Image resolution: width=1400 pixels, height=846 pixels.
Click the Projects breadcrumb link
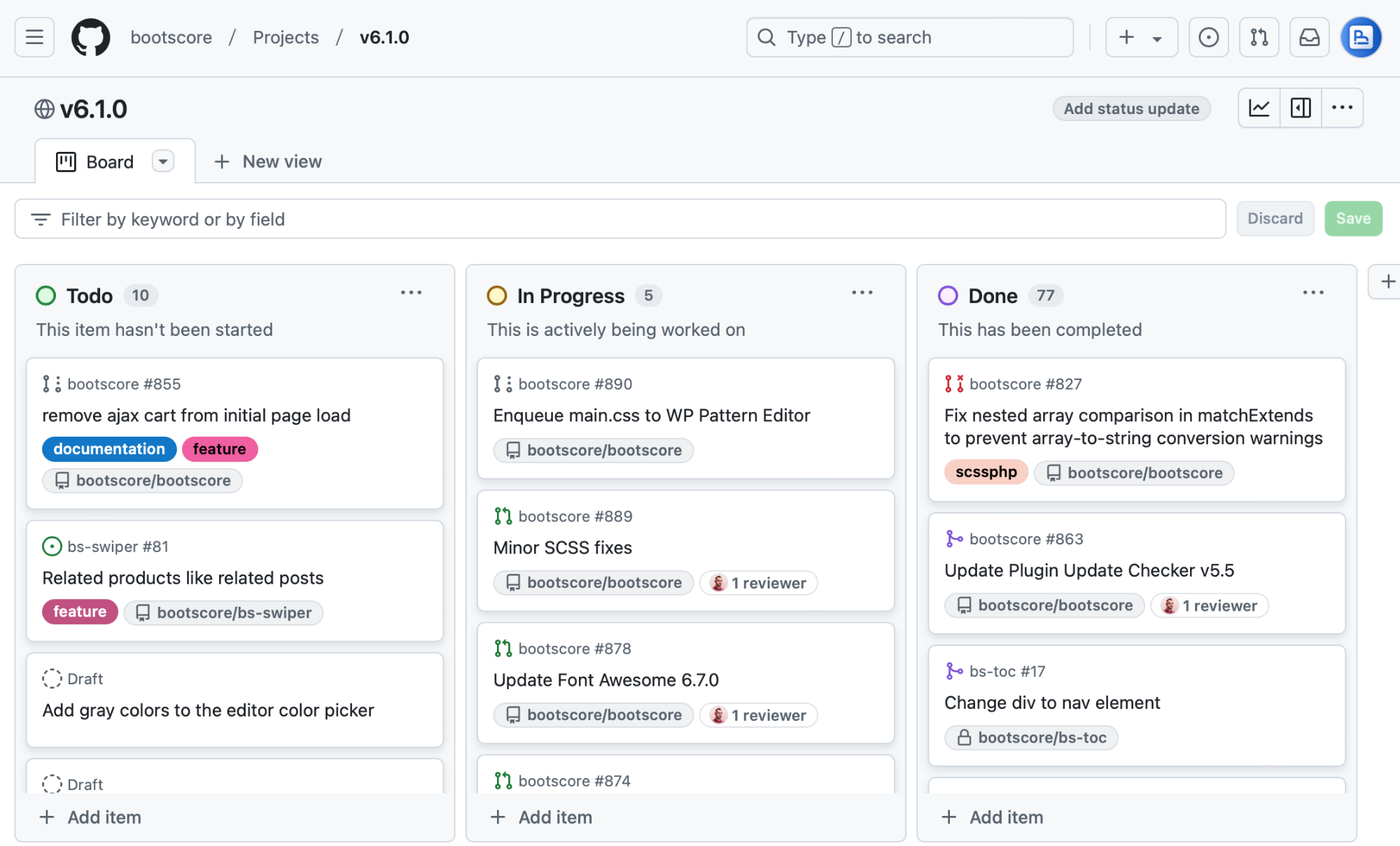pos(286,37)
